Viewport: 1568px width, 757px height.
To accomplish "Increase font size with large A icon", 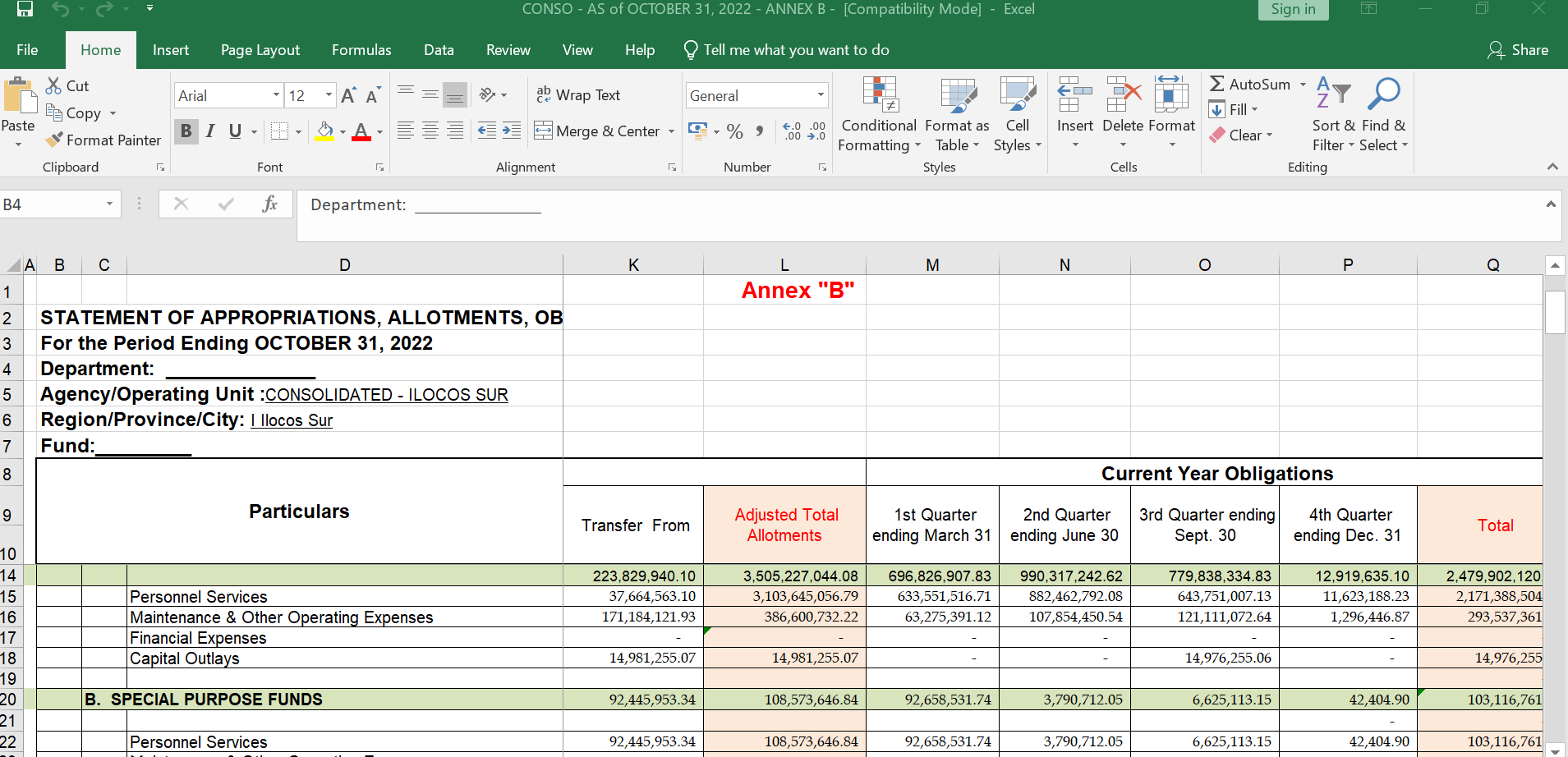I will tap(348, 96).
